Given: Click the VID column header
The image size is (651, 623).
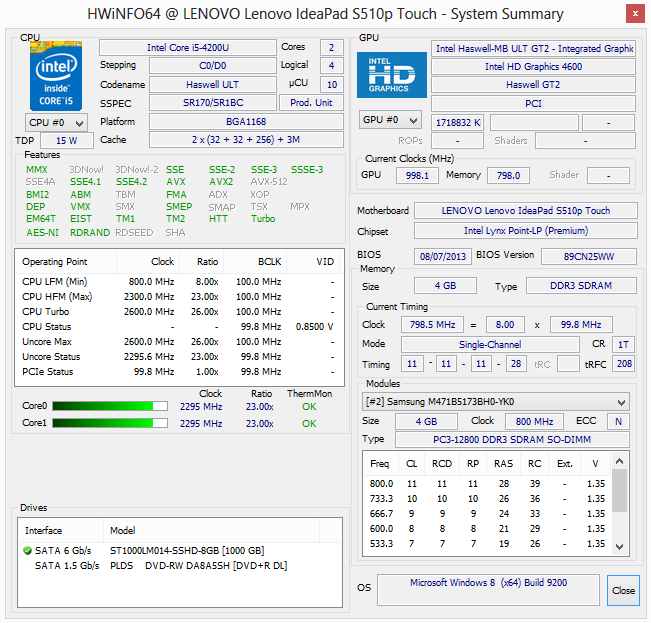Looking at the screenshot, I should (314, 262).
